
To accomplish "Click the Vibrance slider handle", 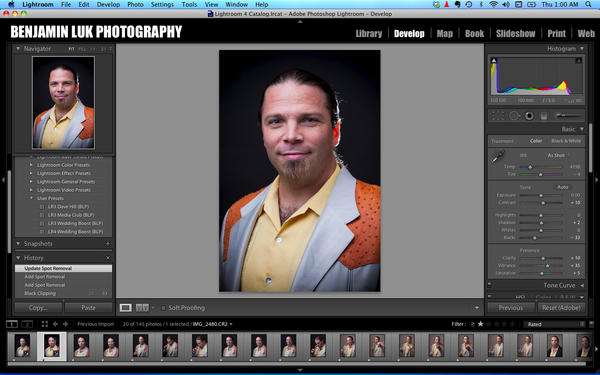I will coord(548,266).
